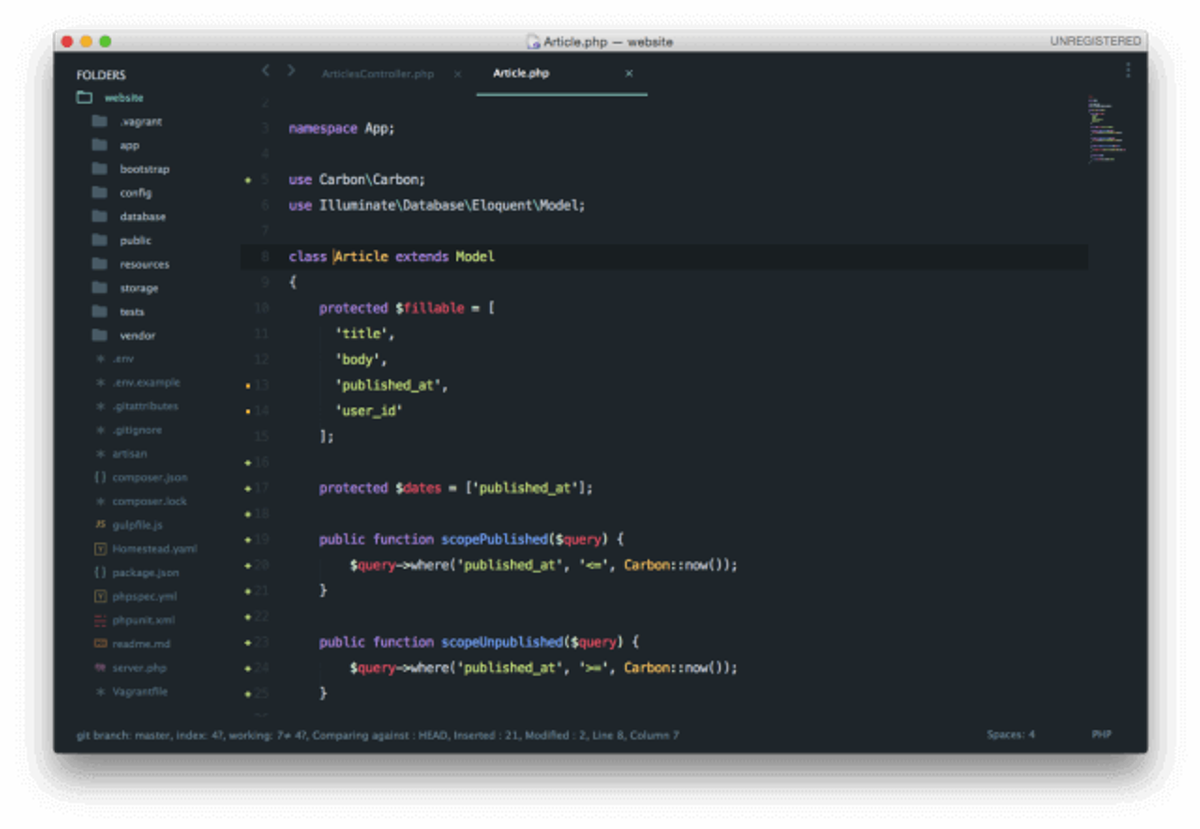Switch to the ArticlesController.php tab
This screenshot has width=1200, height=829.
pyautogui.click(x=377, y=74)
